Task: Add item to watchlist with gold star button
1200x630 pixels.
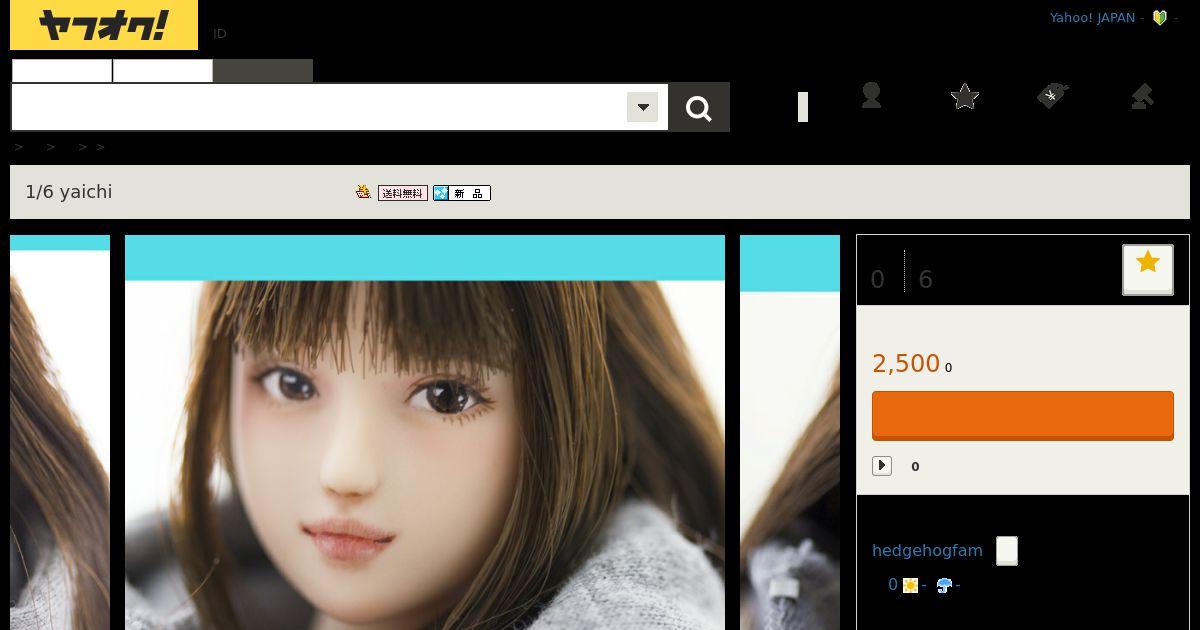Action: [x=1148, y=269]
